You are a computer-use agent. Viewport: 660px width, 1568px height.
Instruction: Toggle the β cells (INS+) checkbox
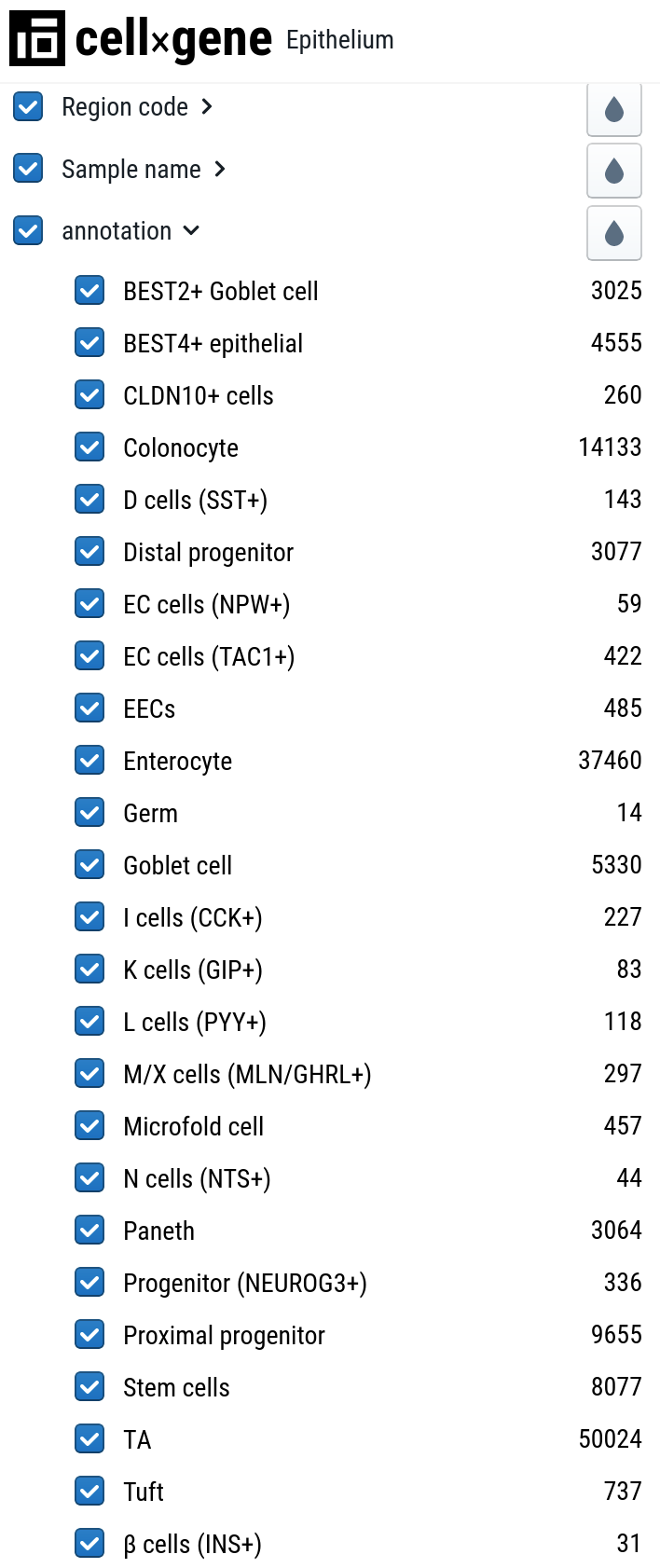tap(89, 1543)
